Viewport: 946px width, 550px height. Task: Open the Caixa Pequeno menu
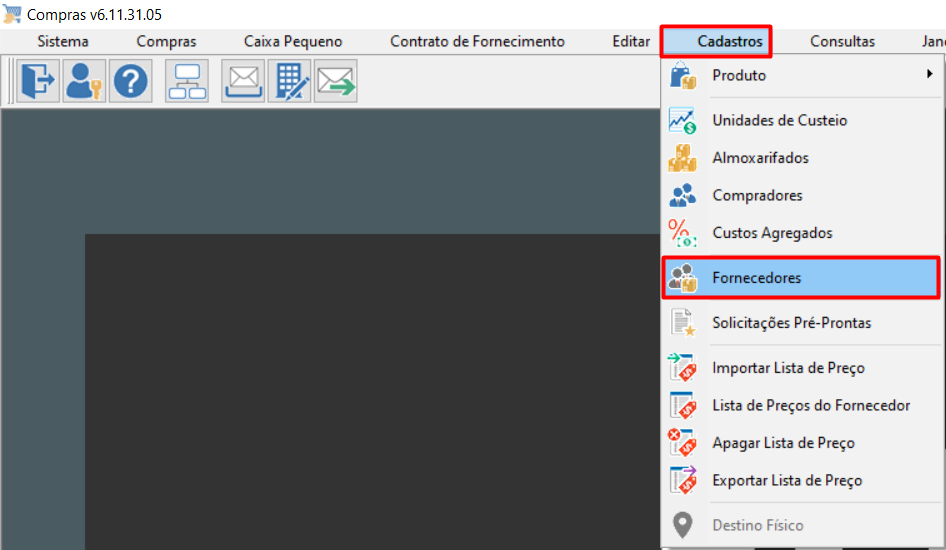(x=293, y=42)
